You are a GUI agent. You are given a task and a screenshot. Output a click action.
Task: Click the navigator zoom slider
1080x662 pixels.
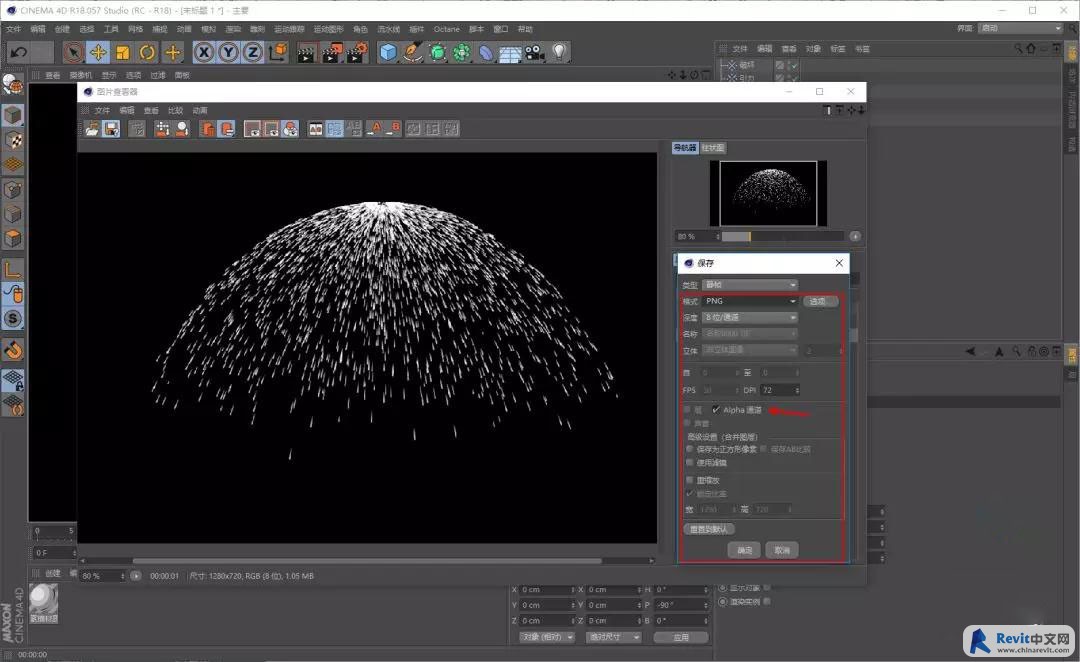coord(783,236)
